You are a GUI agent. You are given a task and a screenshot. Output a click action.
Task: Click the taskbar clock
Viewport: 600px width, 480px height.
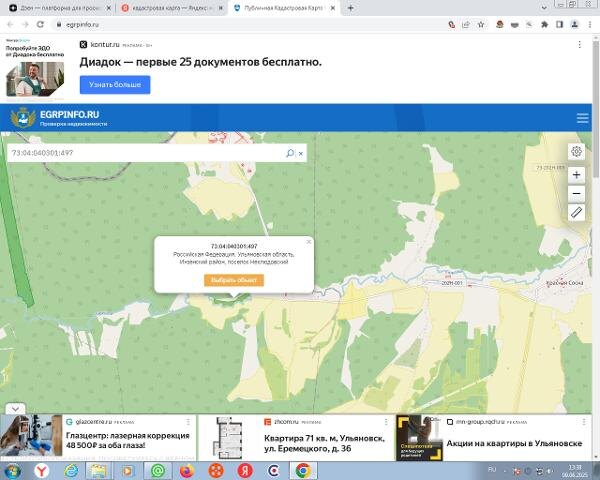[575, 471]
